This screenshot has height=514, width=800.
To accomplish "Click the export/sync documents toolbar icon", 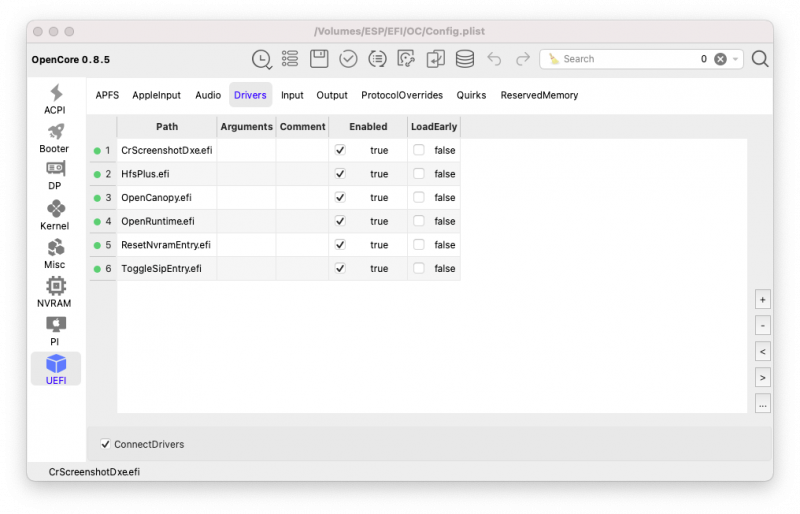I will [435, 59].
